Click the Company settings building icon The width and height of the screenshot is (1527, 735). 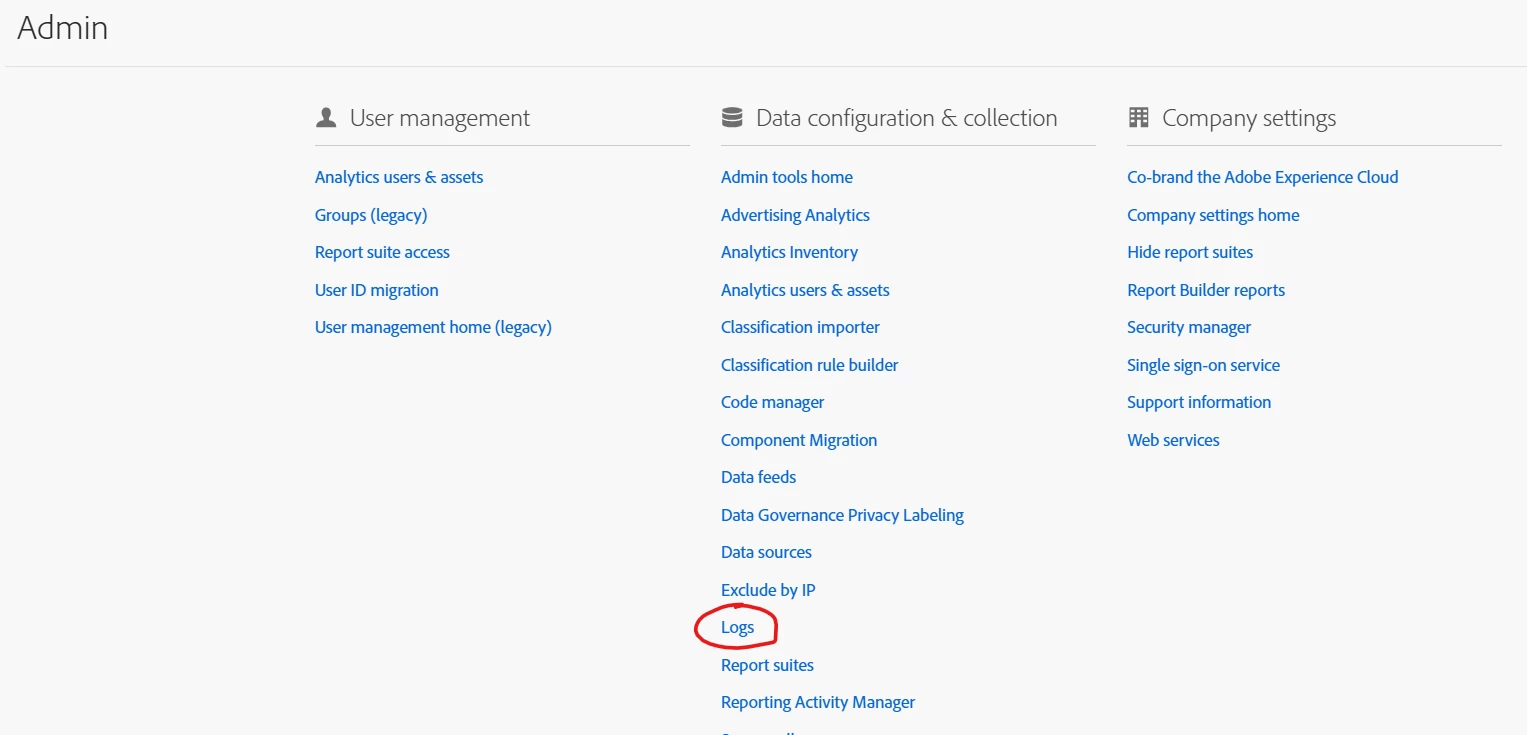[1138, 118]
